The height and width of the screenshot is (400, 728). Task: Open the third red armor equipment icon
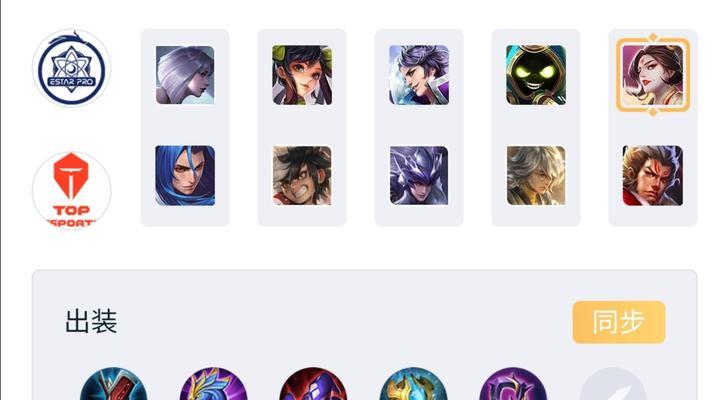coord(313,384)
